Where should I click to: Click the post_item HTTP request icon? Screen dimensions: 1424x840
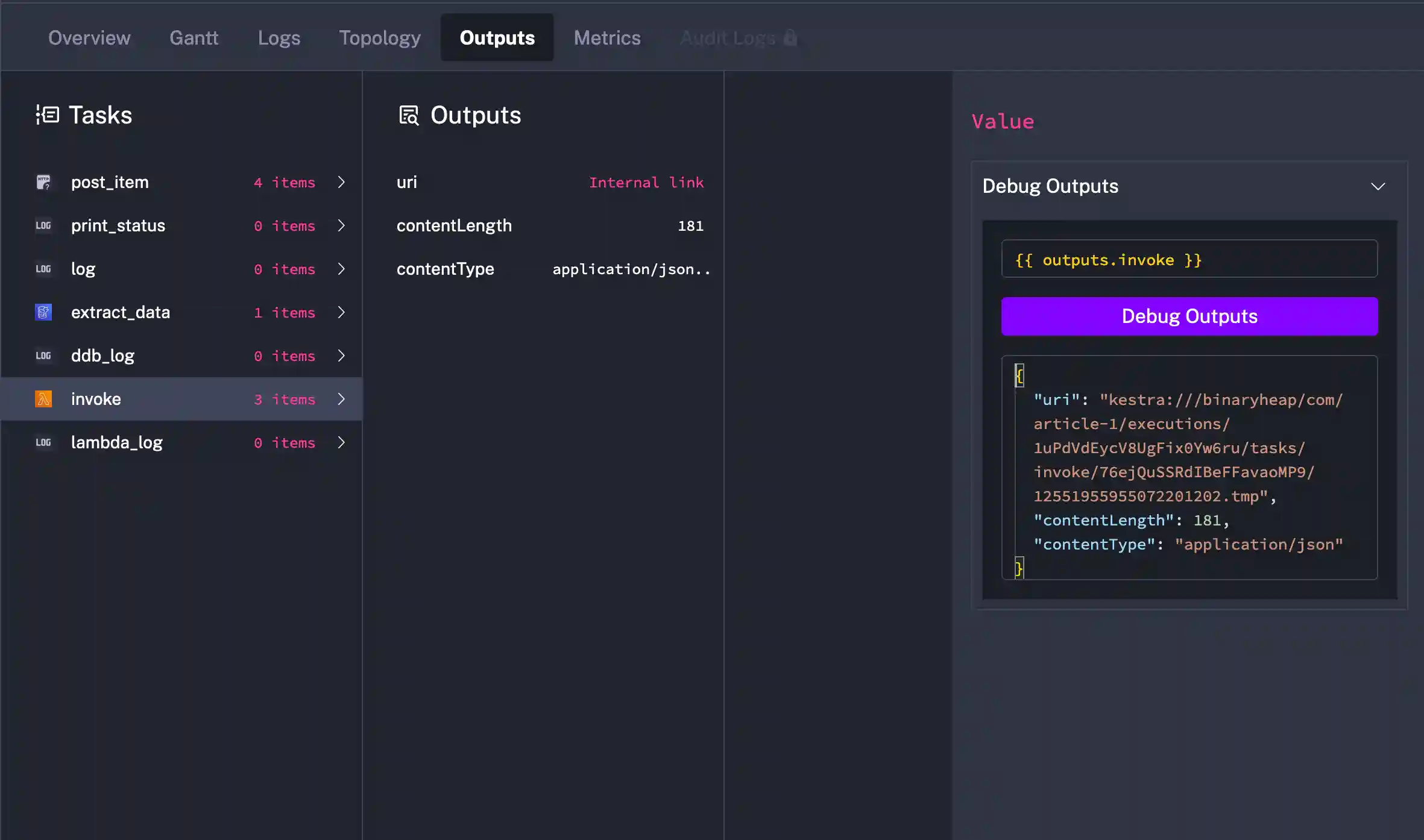click(x=43, y=182)
